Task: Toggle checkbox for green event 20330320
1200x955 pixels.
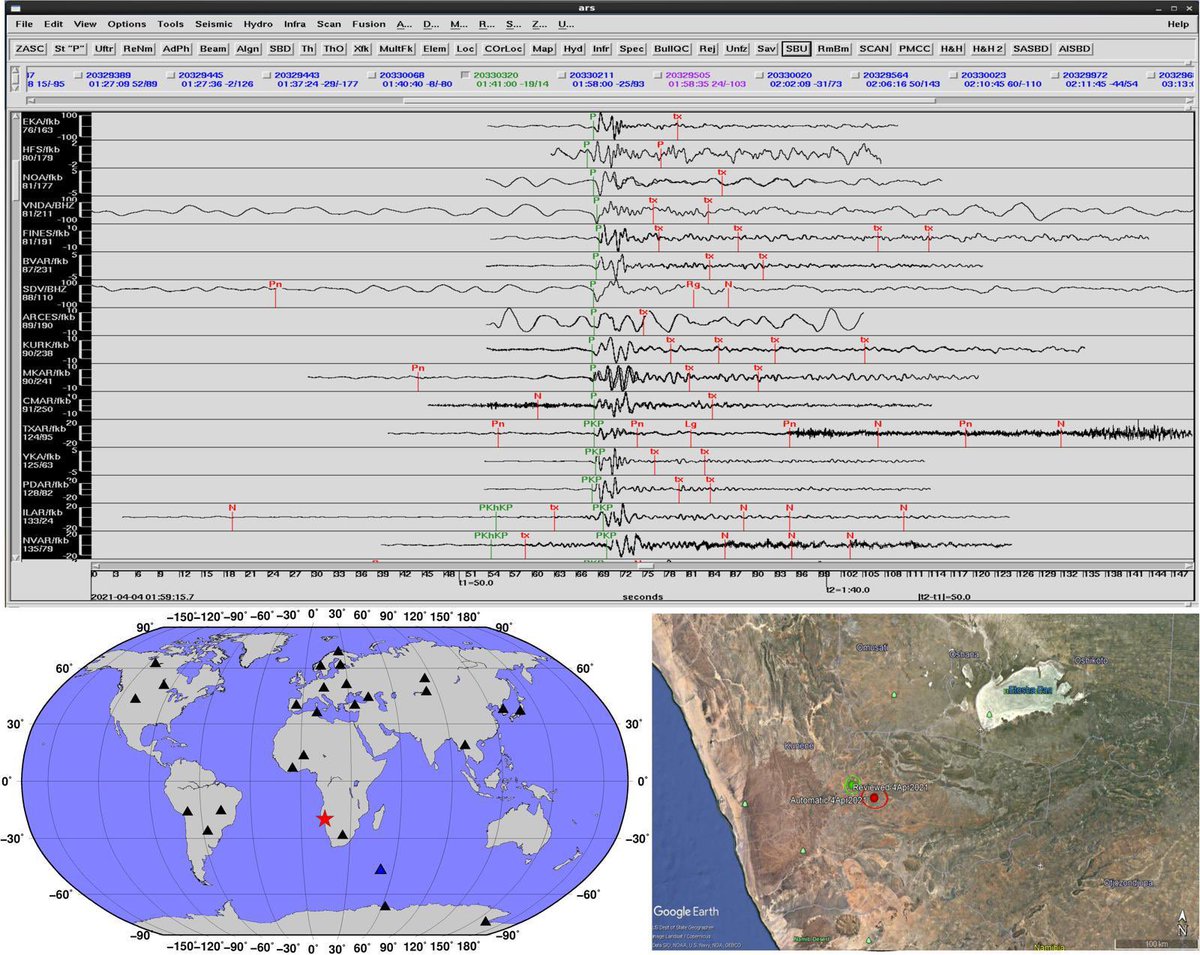Action: [465, 75]
